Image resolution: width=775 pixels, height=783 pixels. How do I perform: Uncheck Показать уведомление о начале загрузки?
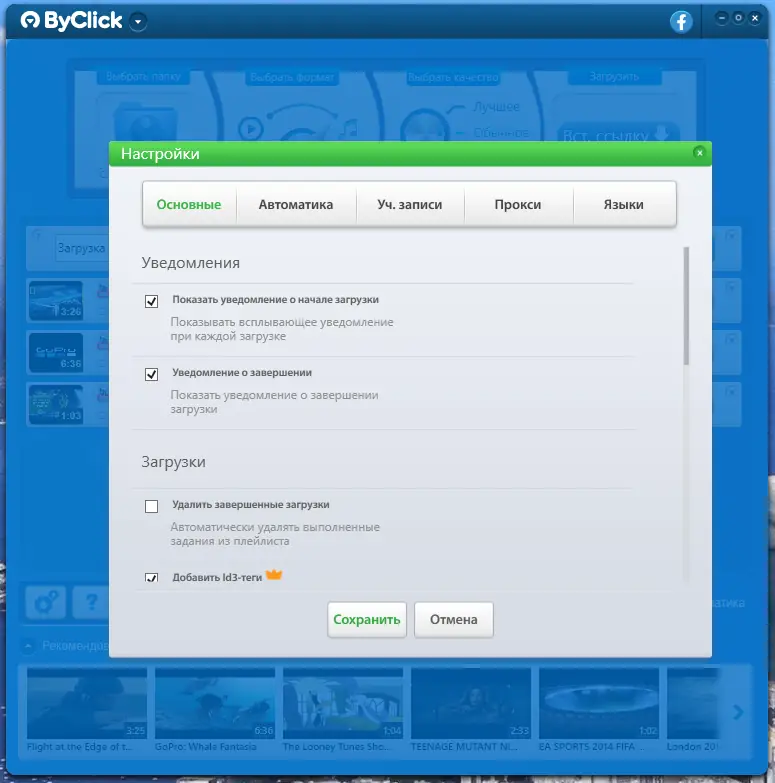pyautogui.click(x=151, y=301)
